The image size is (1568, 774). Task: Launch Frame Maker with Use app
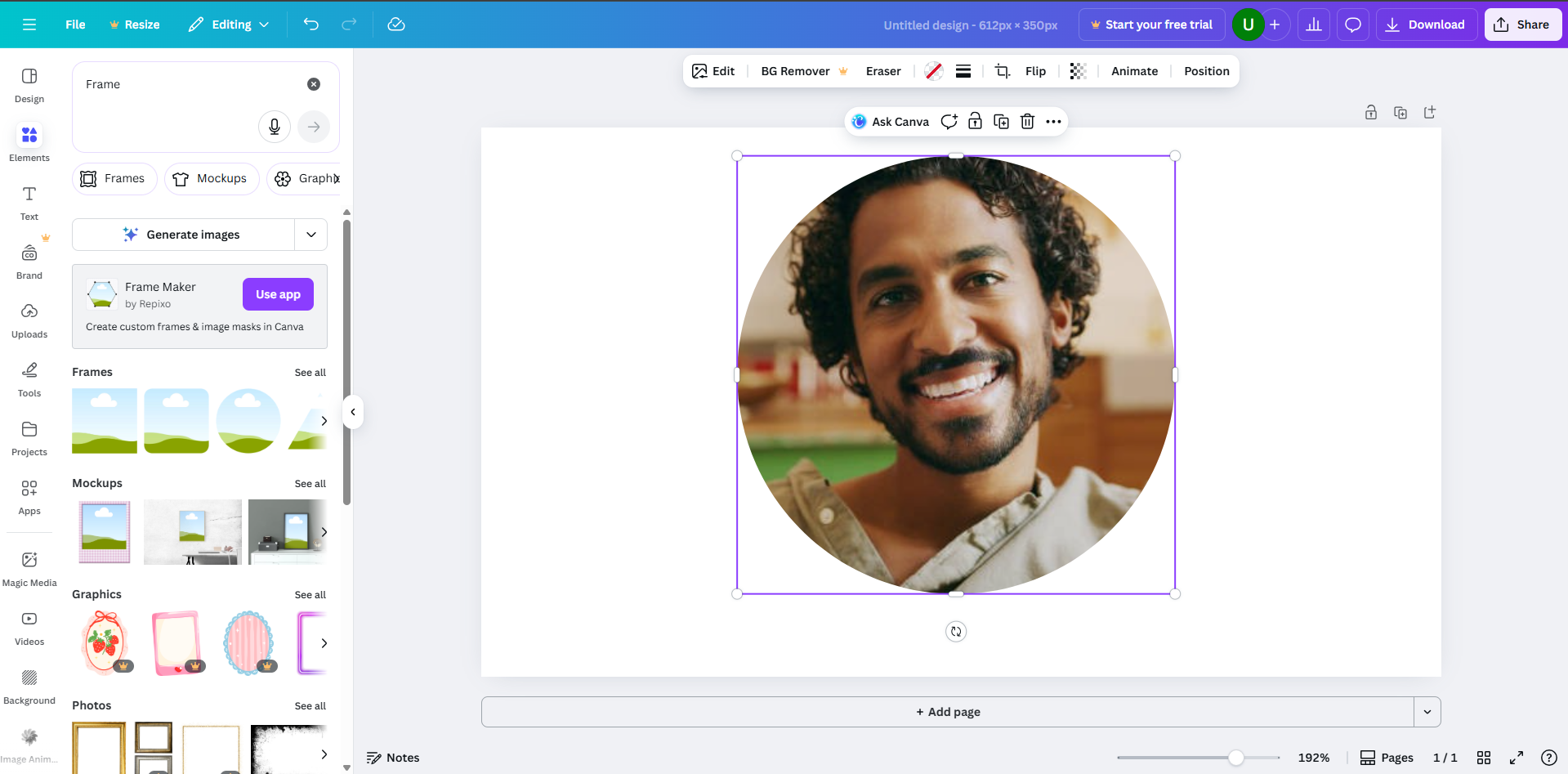[x=278, y=294]
